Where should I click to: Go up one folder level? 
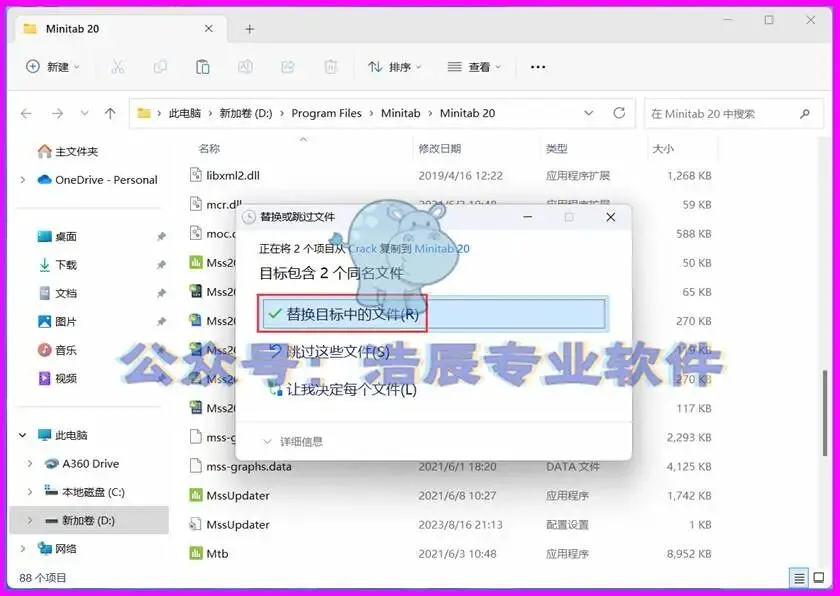click(110, 114)
